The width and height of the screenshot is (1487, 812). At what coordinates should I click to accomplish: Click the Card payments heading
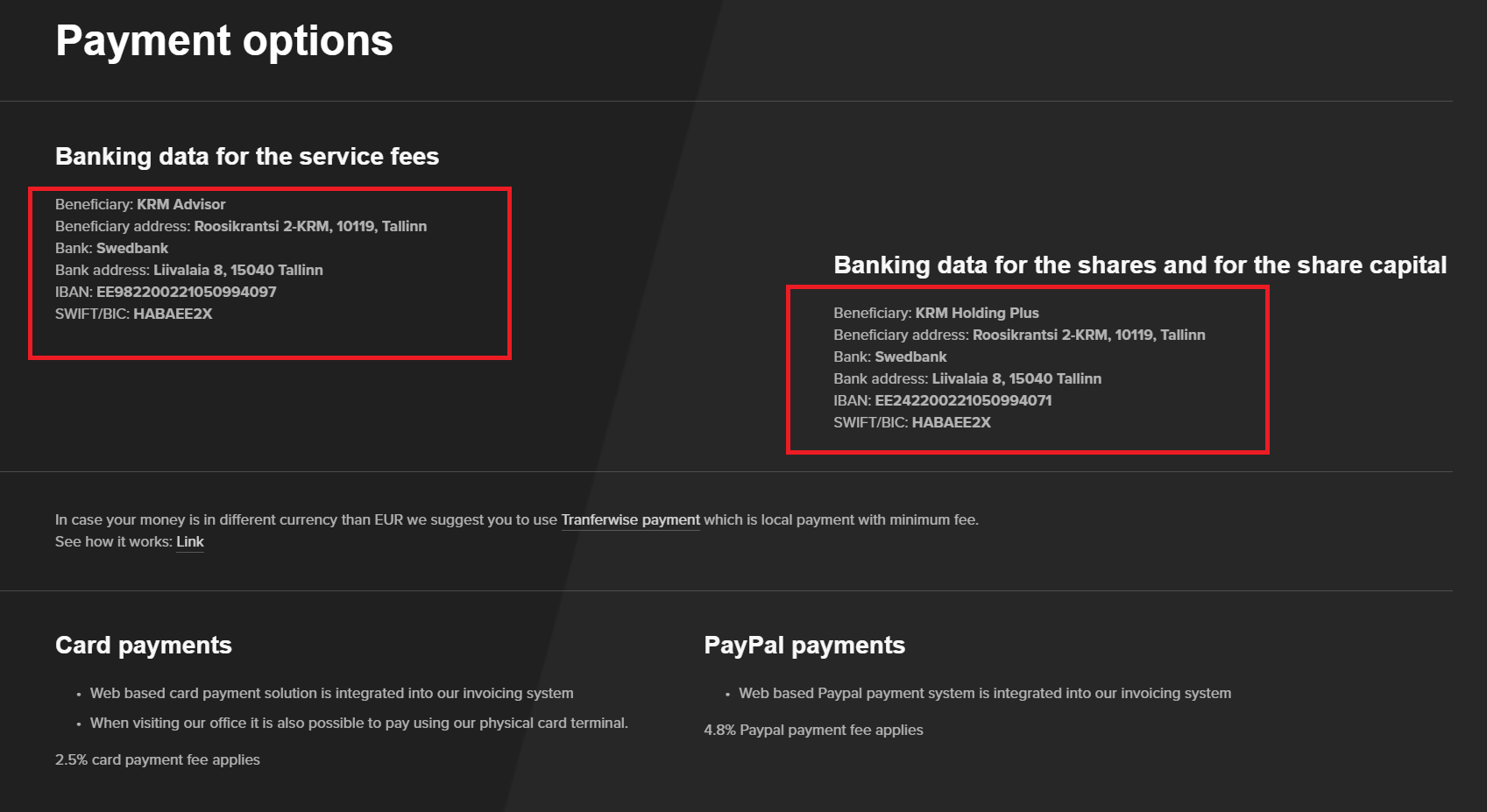pyautogui.click(x=144, y=646)
